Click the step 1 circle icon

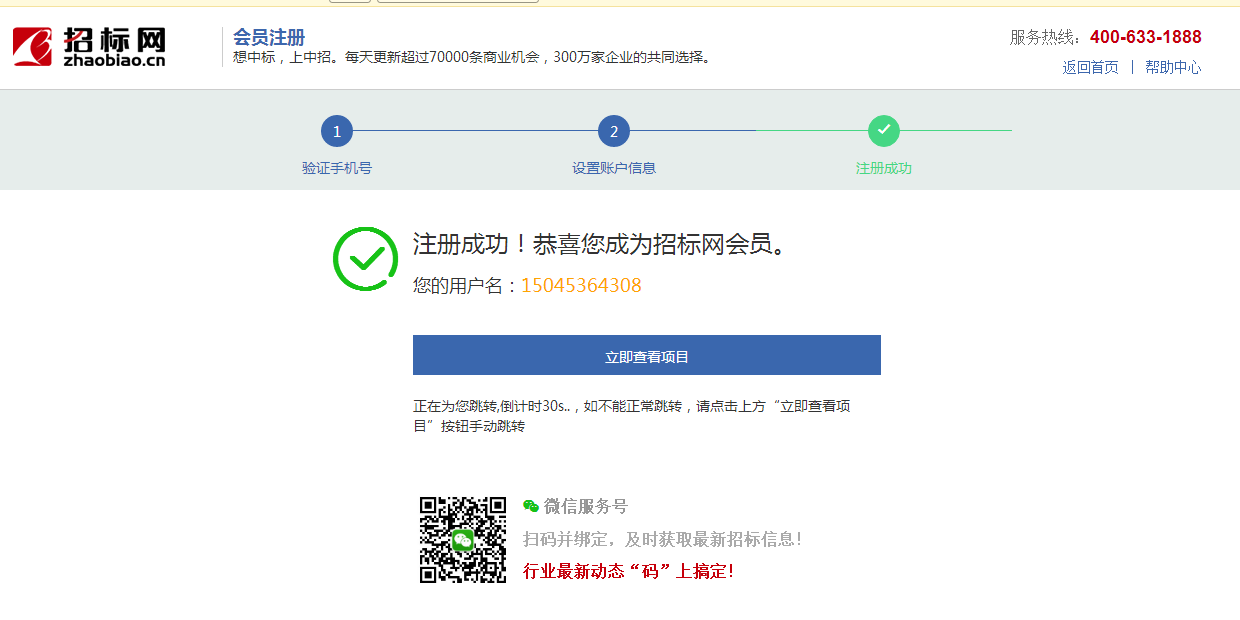pos(337,131)
